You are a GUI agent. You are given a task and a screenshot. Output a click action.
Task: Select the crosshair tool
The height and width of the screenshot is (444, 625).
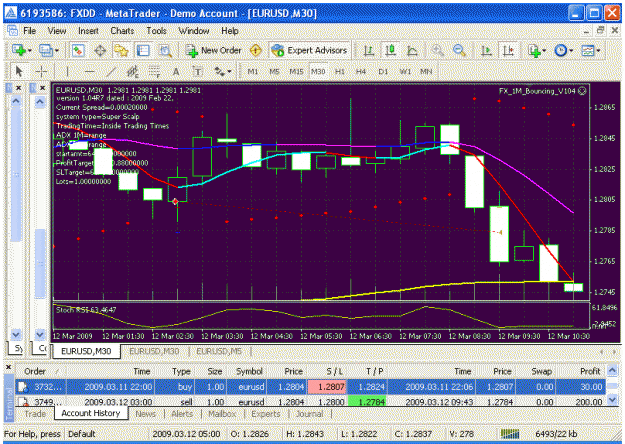pos(41,71)
